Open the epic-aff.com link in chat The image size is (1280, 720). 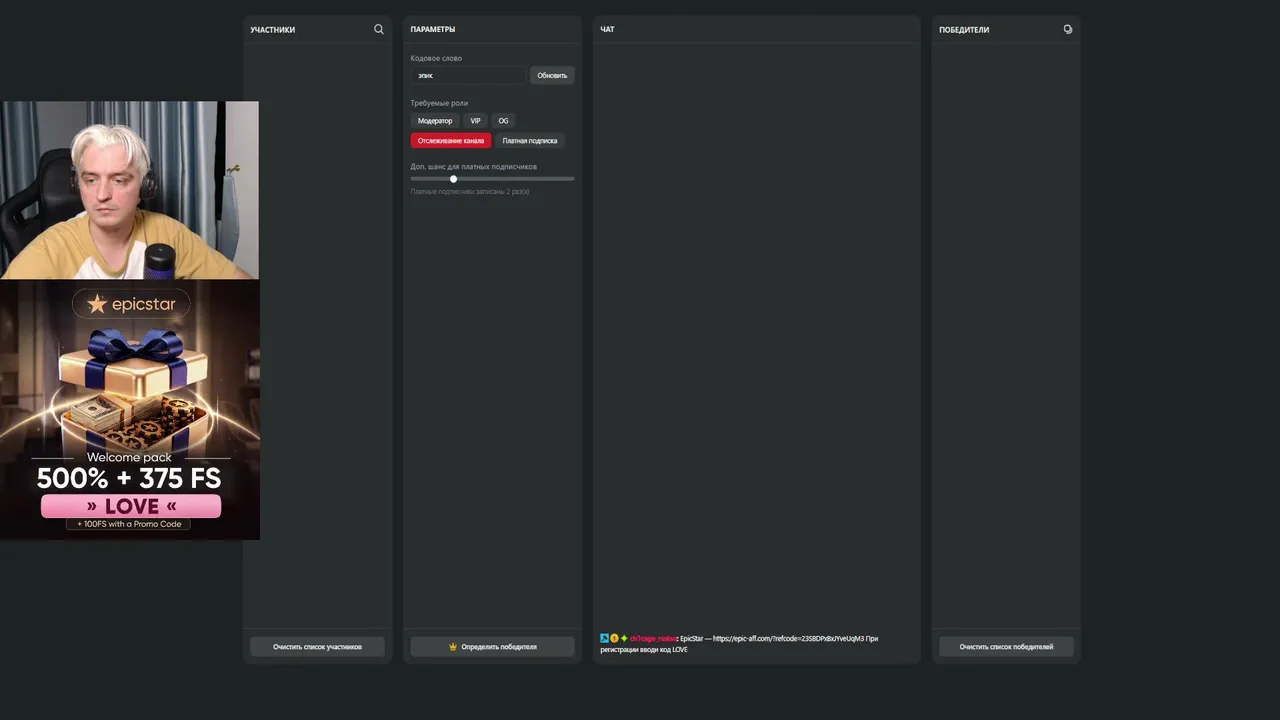788,638
